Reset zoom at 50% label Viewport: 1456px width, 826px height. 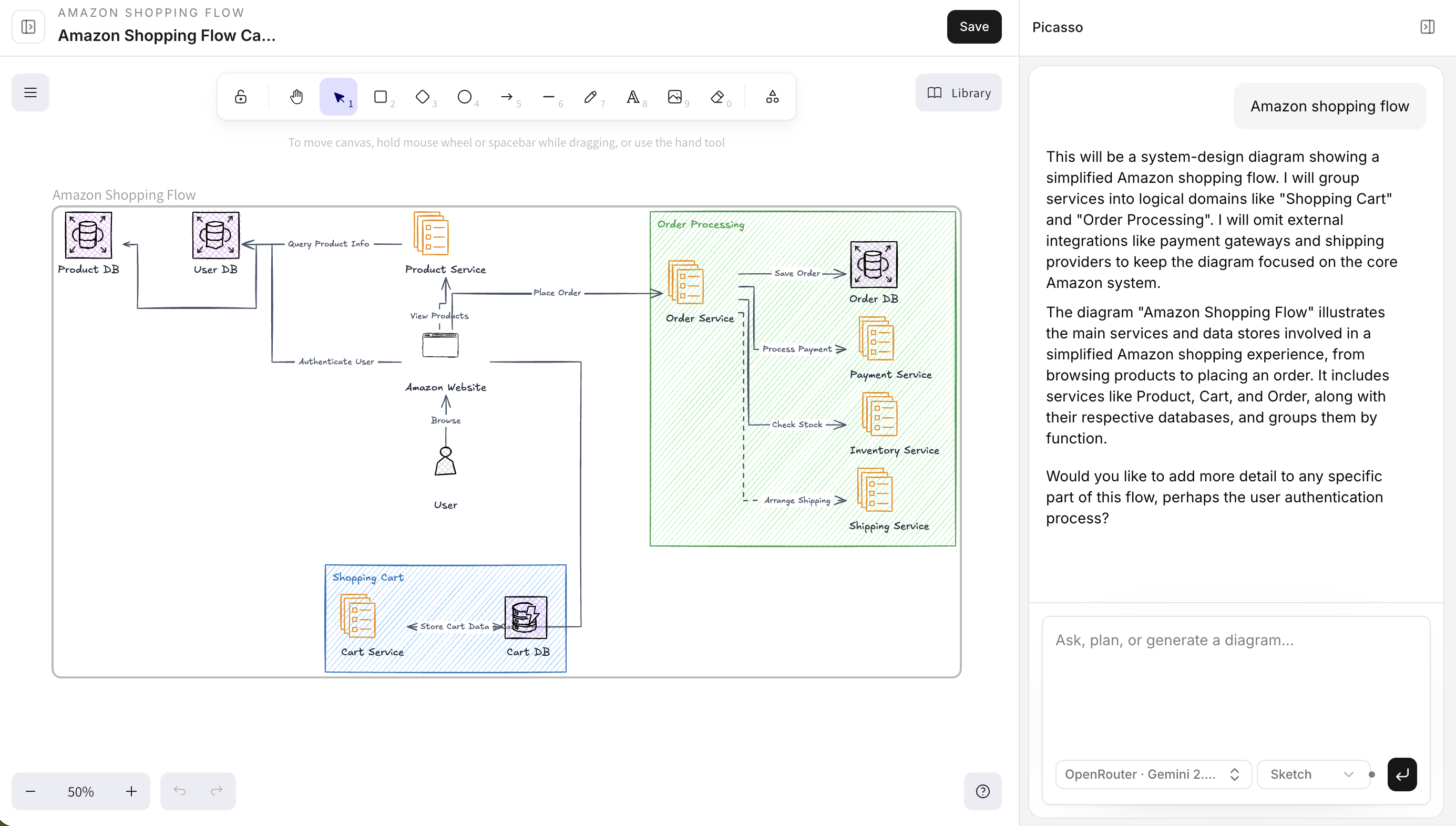80,791
